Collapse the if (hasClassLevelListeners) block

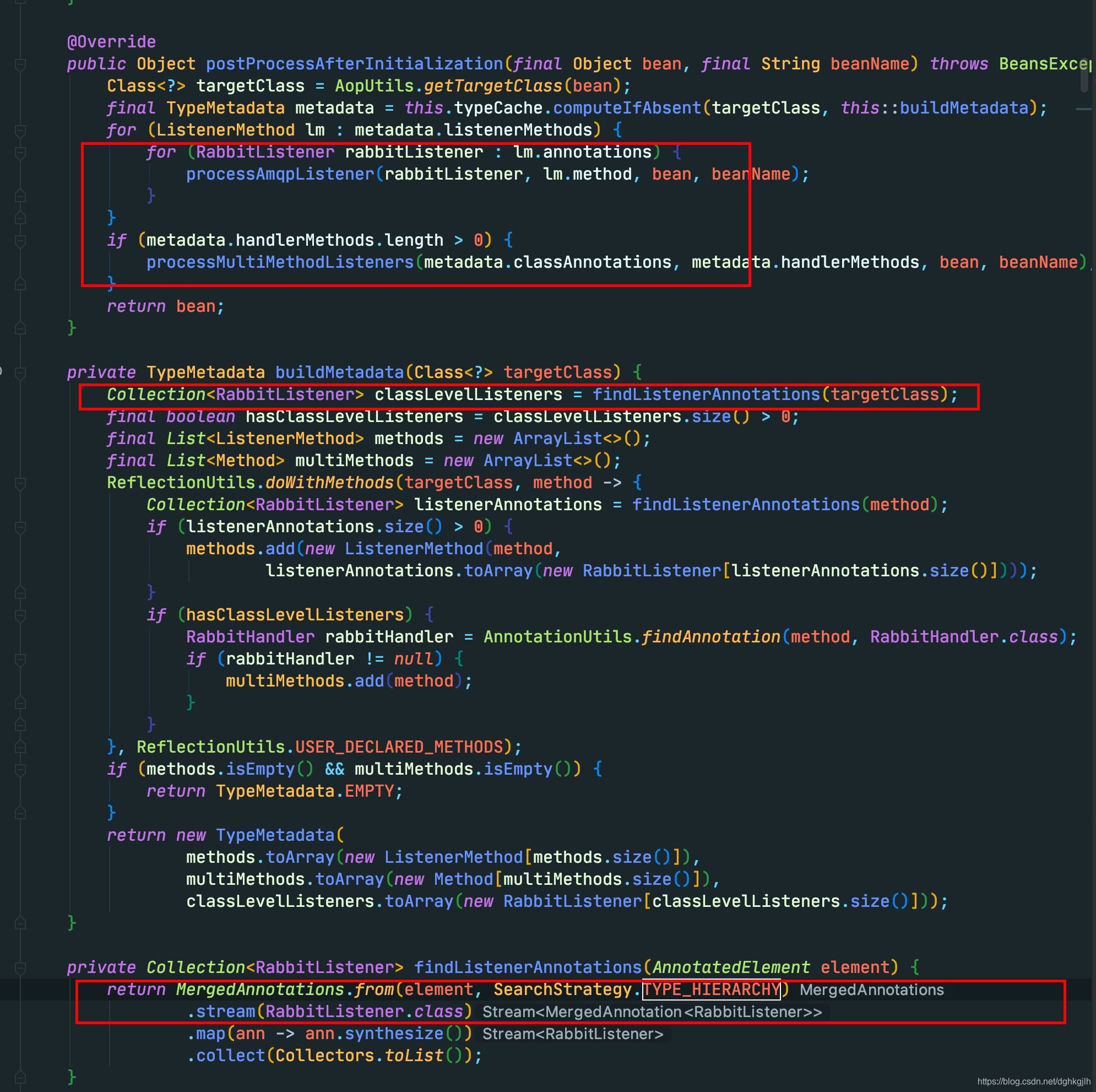pyautogui.click(x=20, y=616)
